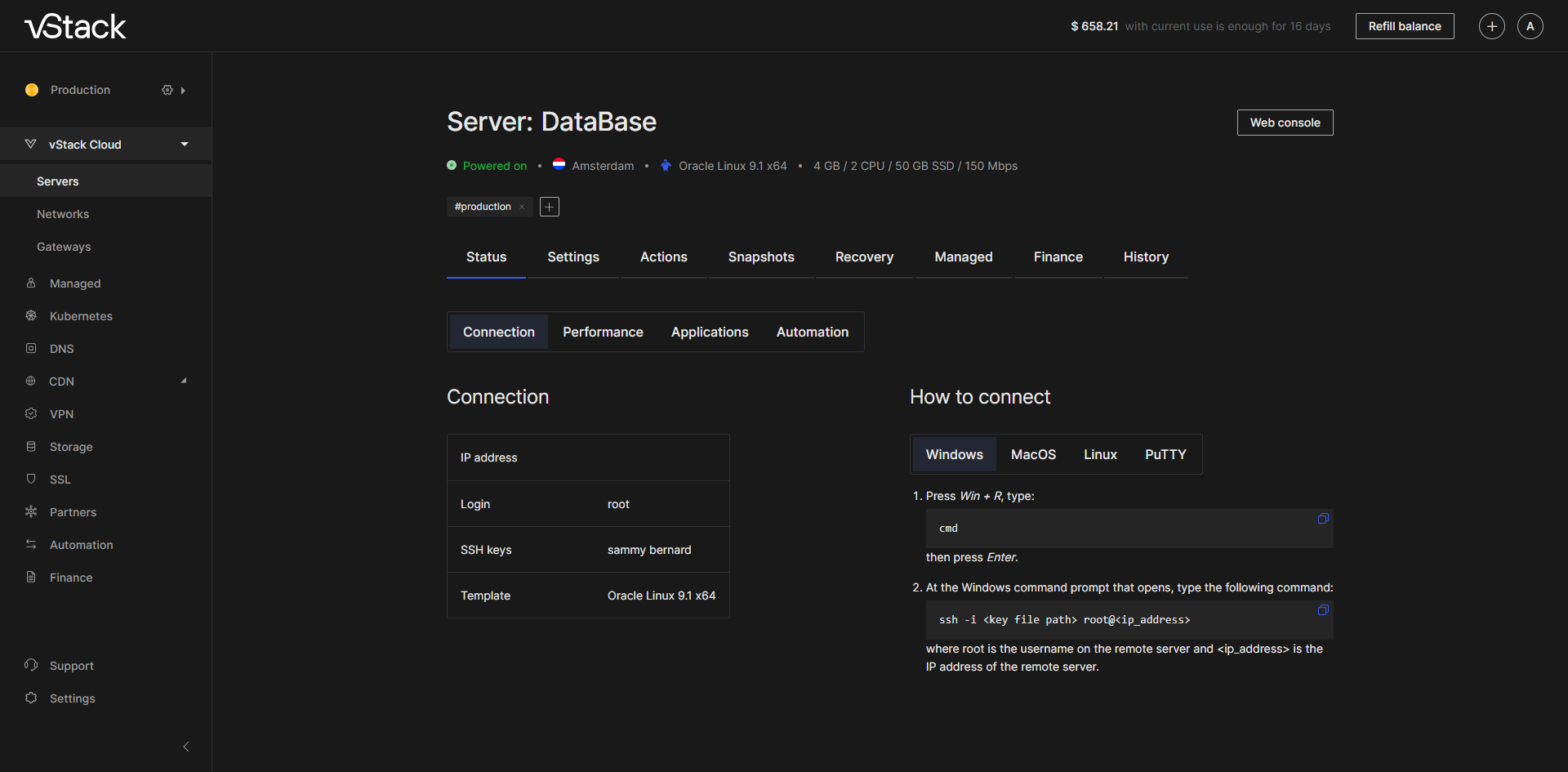This screenshot has height=772, width=1568.
Task: Open Servers in sidebar
Action: 106,181
